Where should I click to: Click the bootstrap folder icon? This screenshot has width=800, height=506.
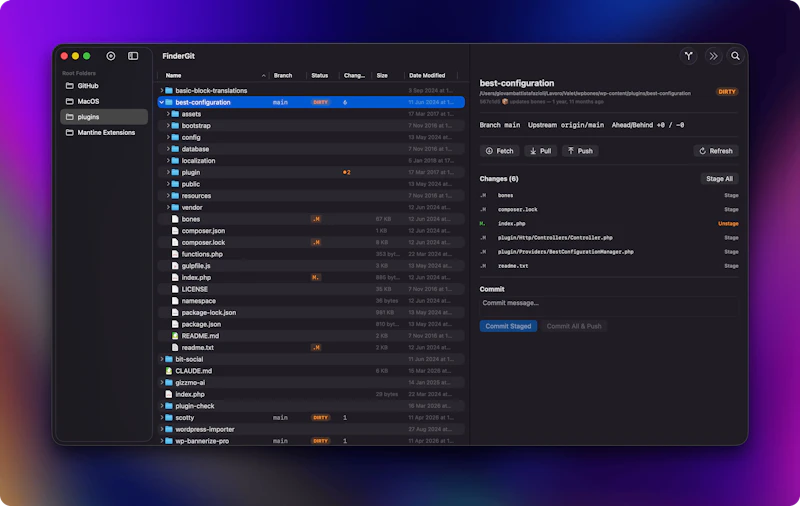(175, 125)
